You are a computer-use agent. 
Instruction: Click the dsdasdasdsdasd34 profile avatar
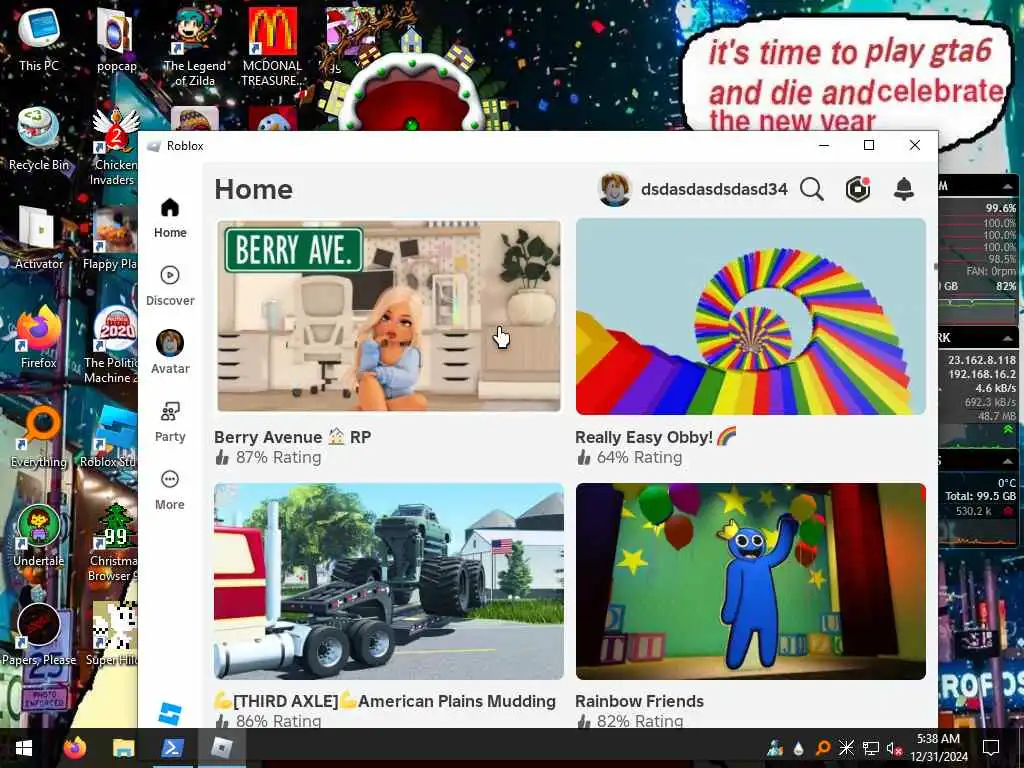615,189
